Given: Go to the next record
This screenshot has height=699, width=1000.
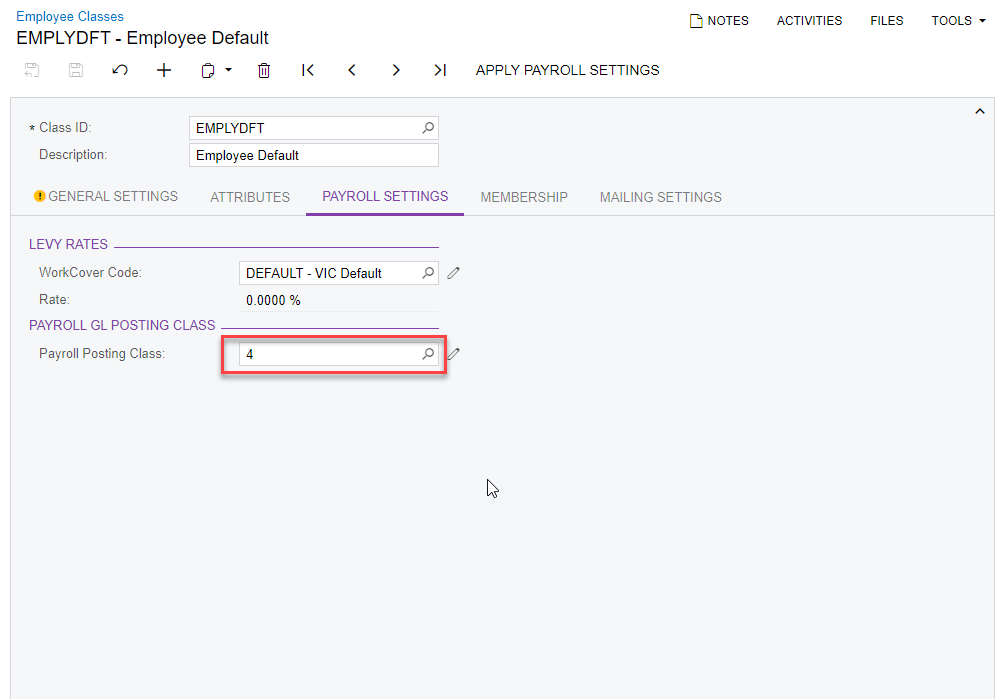Looking at the screenshot, I should click(396, 70).
